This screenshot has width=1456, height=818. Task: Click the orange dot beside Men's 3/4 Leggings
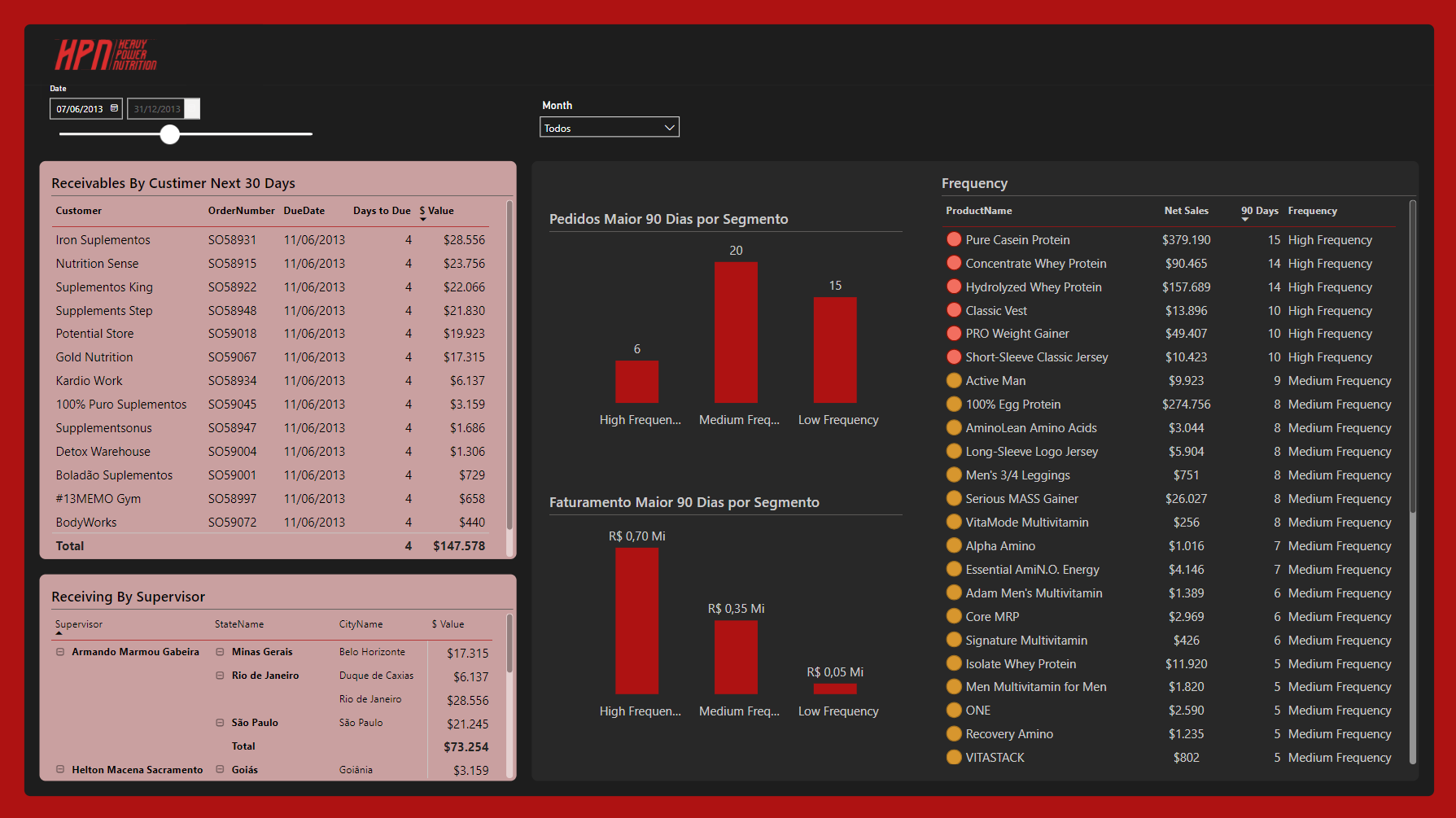pyautogui.click(x=954, y=475)
